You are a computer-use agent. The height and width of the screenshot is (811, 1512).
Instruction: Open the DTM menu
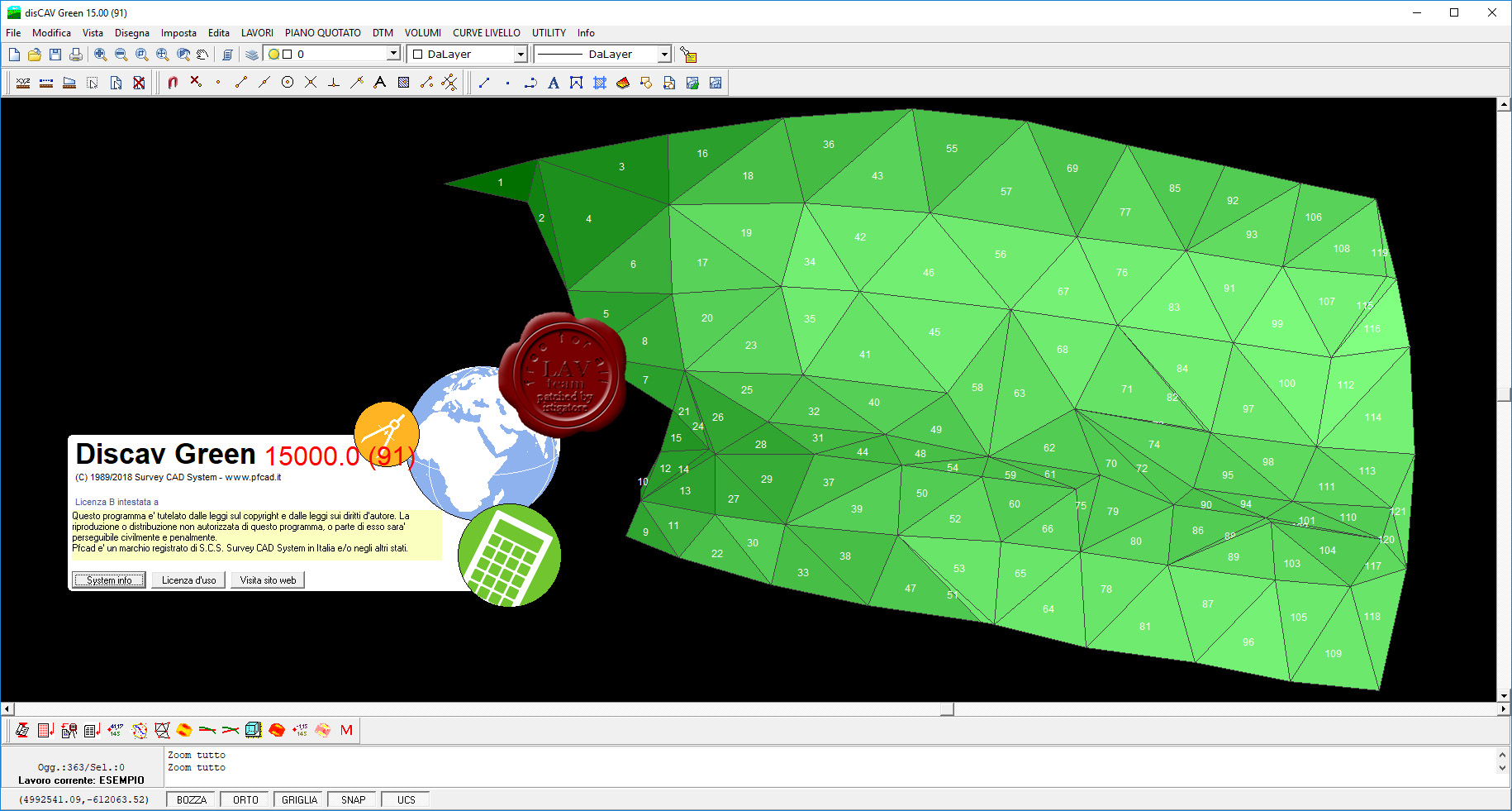click(x=383, y=33)
